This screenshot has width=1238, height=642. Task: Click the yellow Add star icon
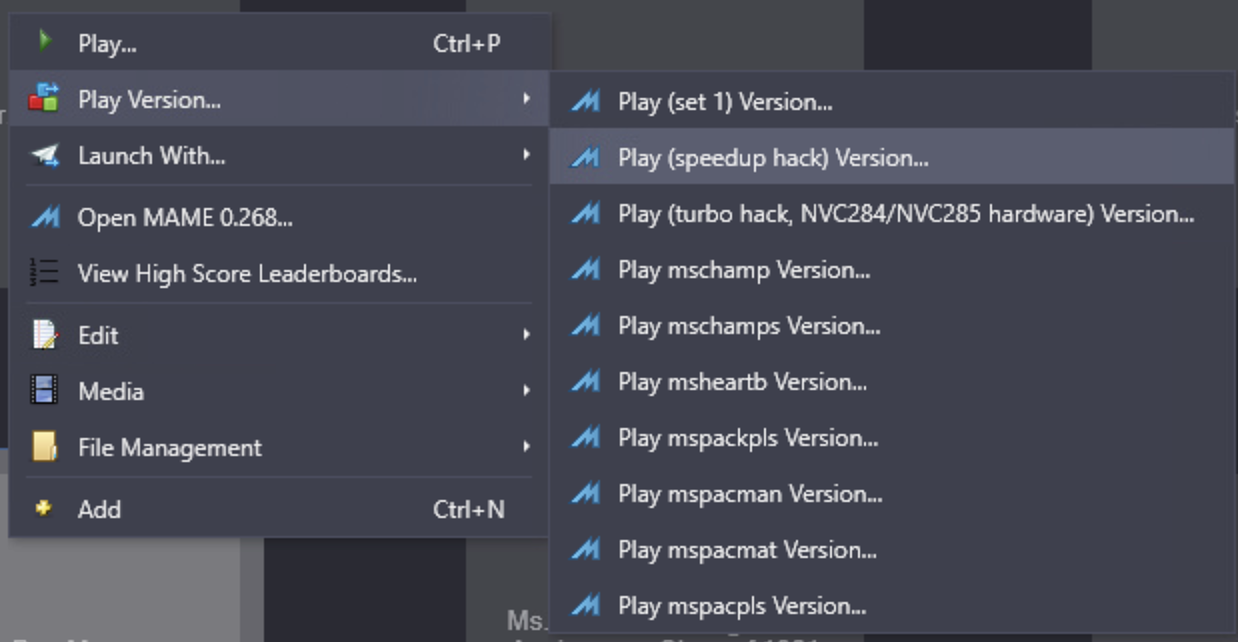click(44, 508)
